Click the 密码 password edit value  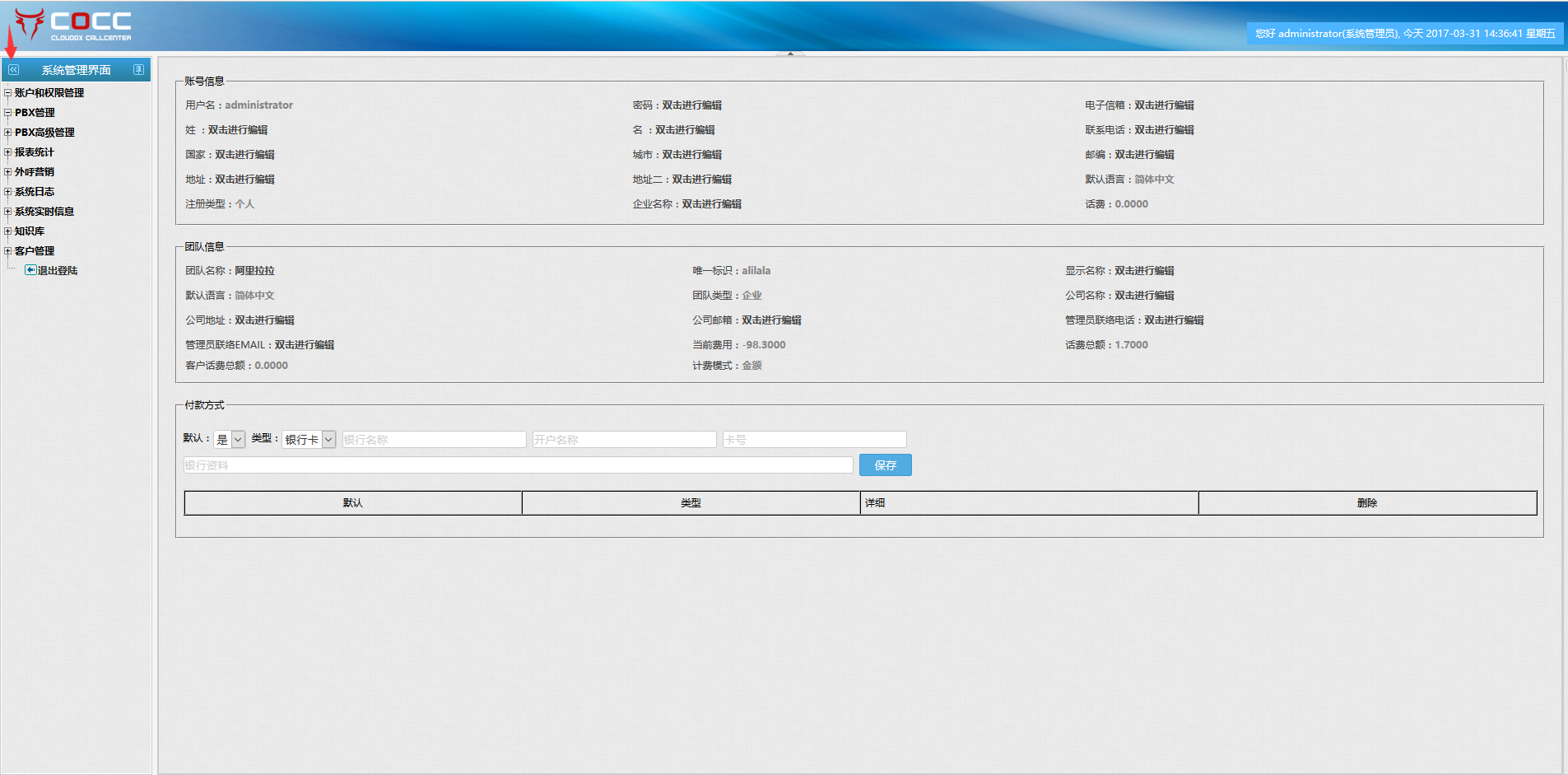691,105
